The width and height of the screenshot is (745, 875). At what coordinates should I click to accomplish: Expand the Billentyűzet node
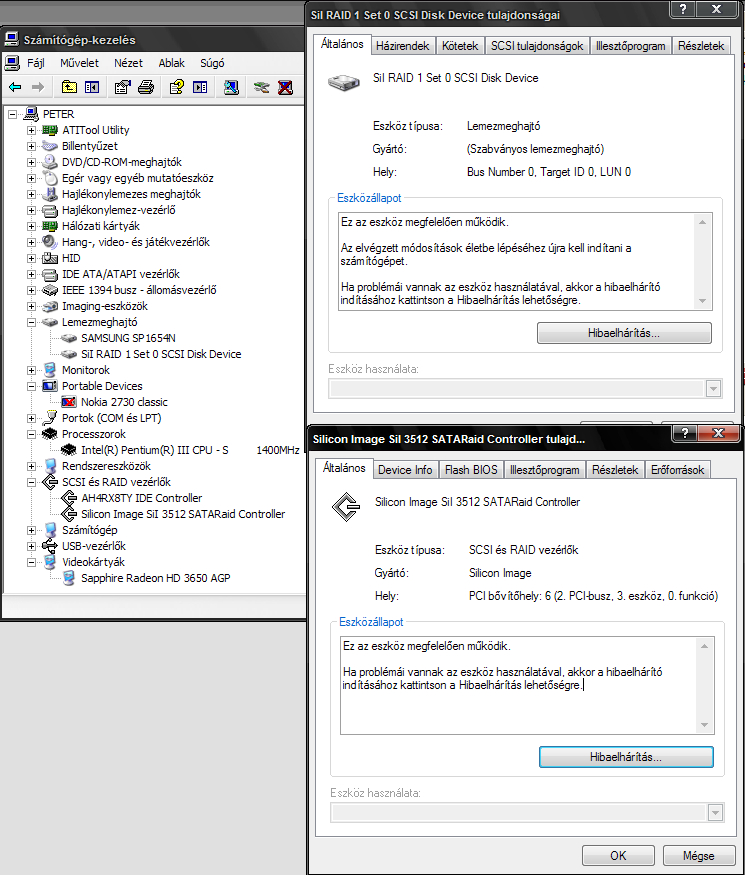pyautogui.click(x=31, y=146)
